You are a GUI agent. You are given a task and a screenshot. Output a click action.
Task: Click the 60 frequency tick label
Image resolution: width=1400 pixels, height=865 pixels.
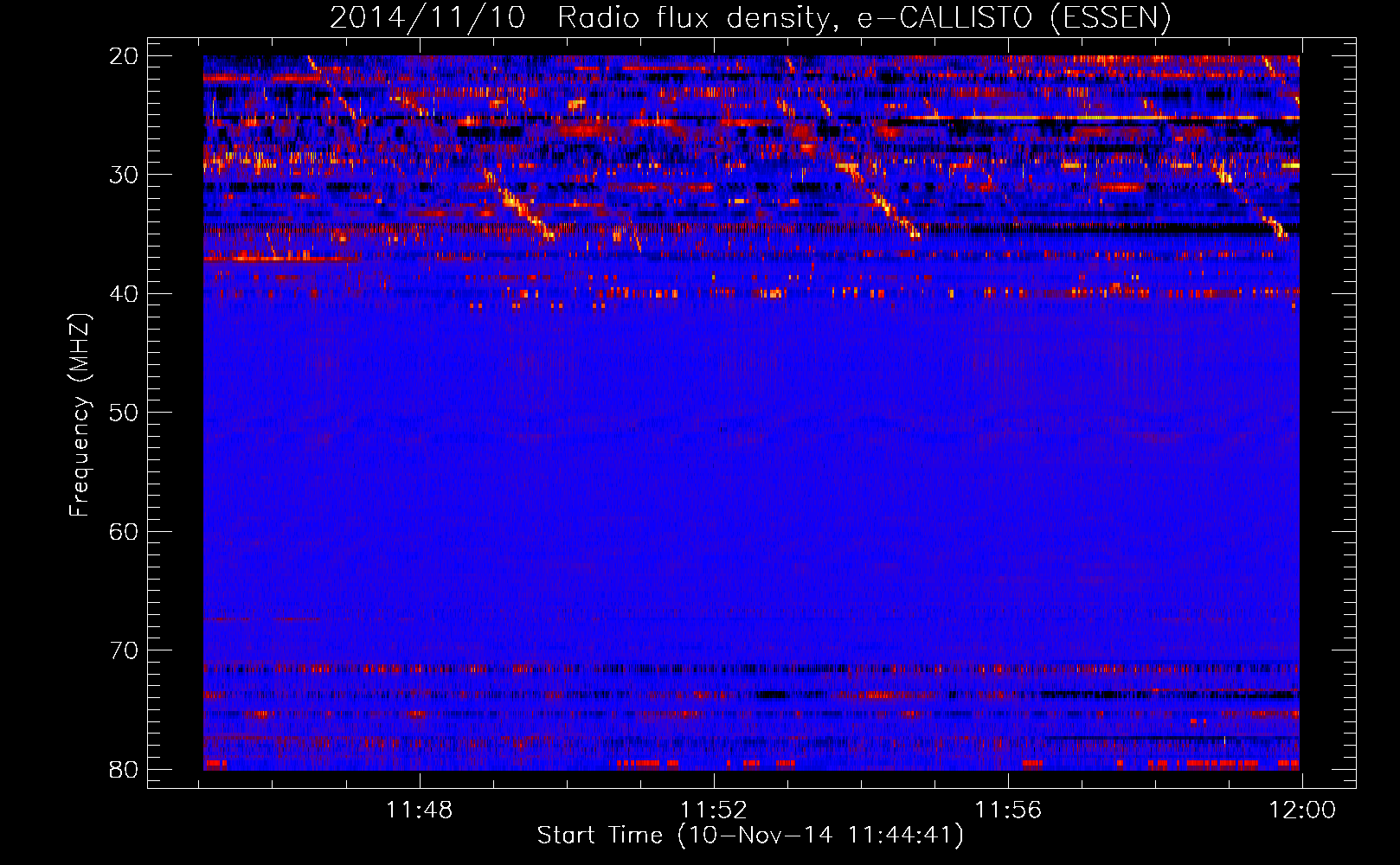click(x=124, y=531)
